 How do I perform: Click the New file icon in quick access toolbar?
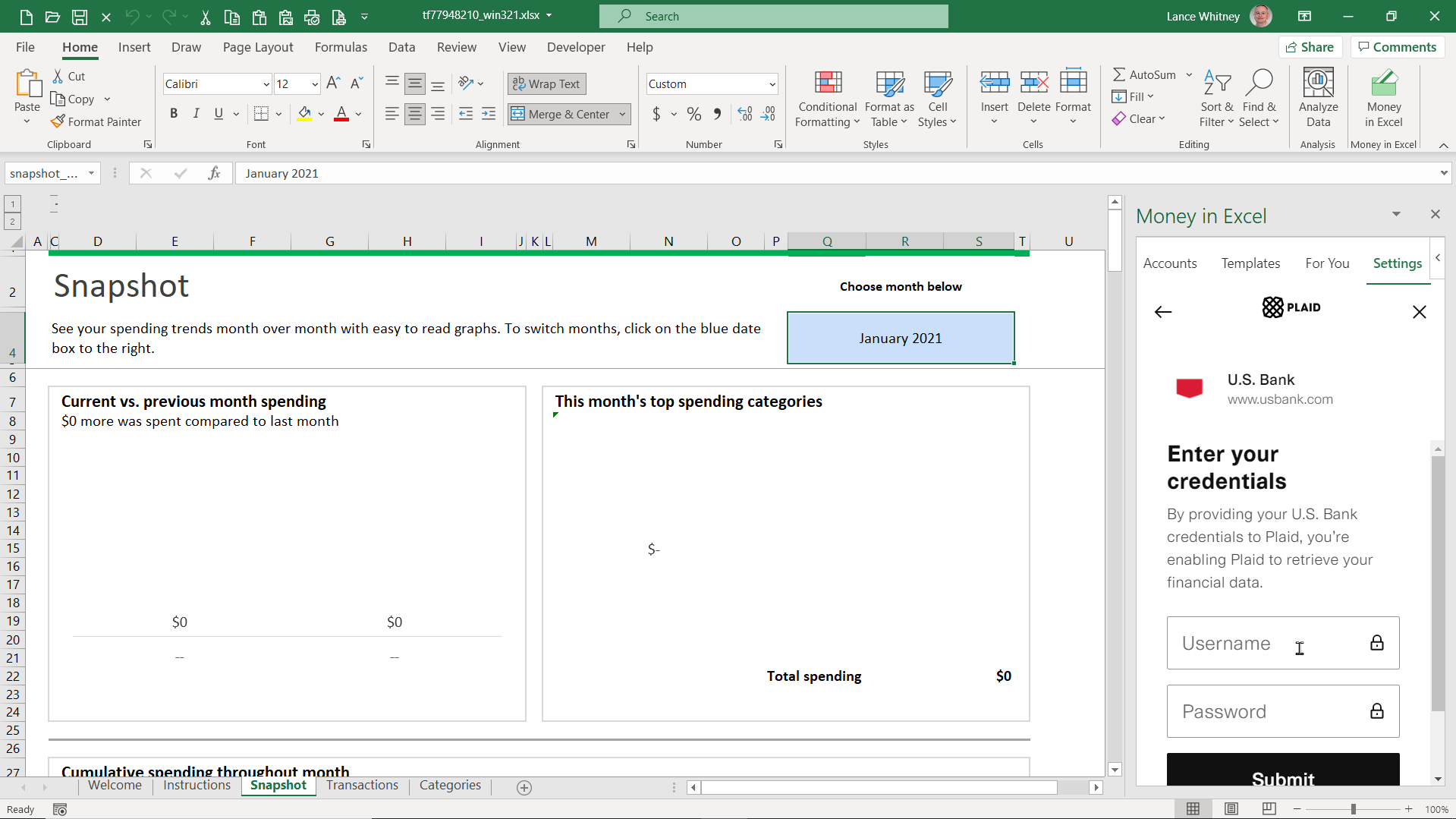point(26,16)
